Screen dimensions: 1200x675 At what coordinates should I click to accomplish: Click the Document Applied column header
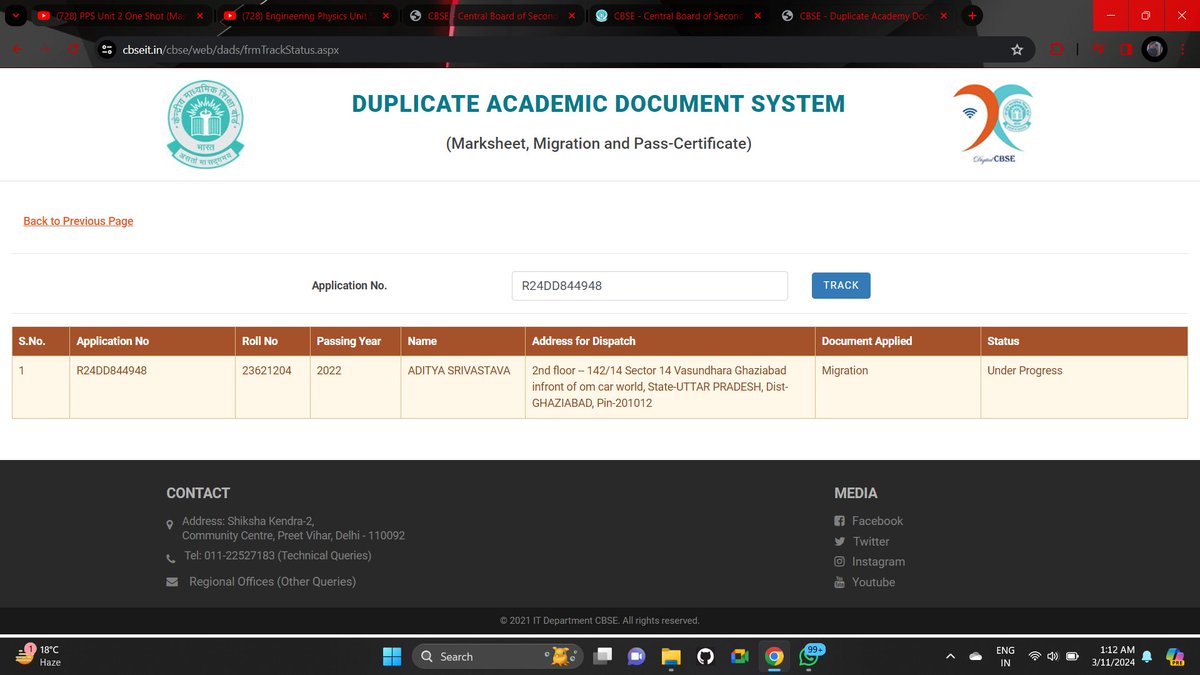(x=897, y=341)
